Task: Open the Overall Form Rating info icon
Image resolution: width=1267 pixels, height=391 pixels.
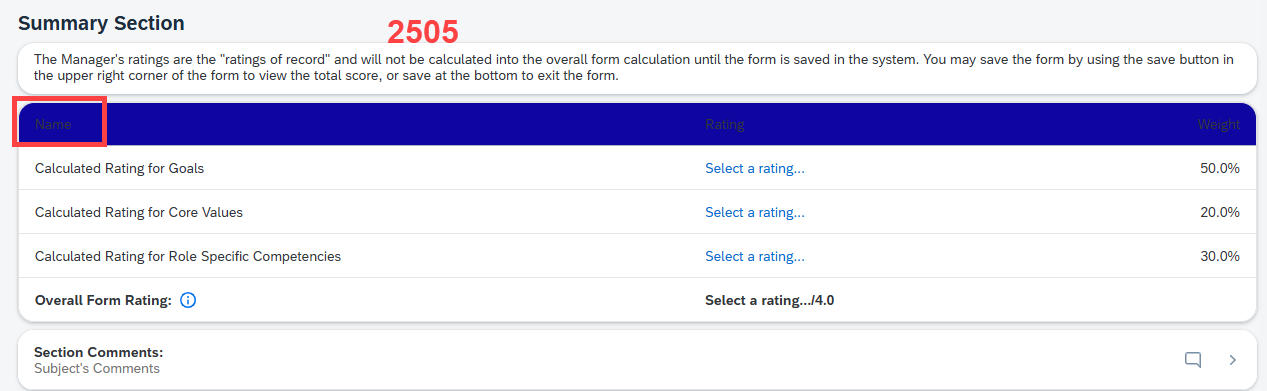Action: coord(188,300)
